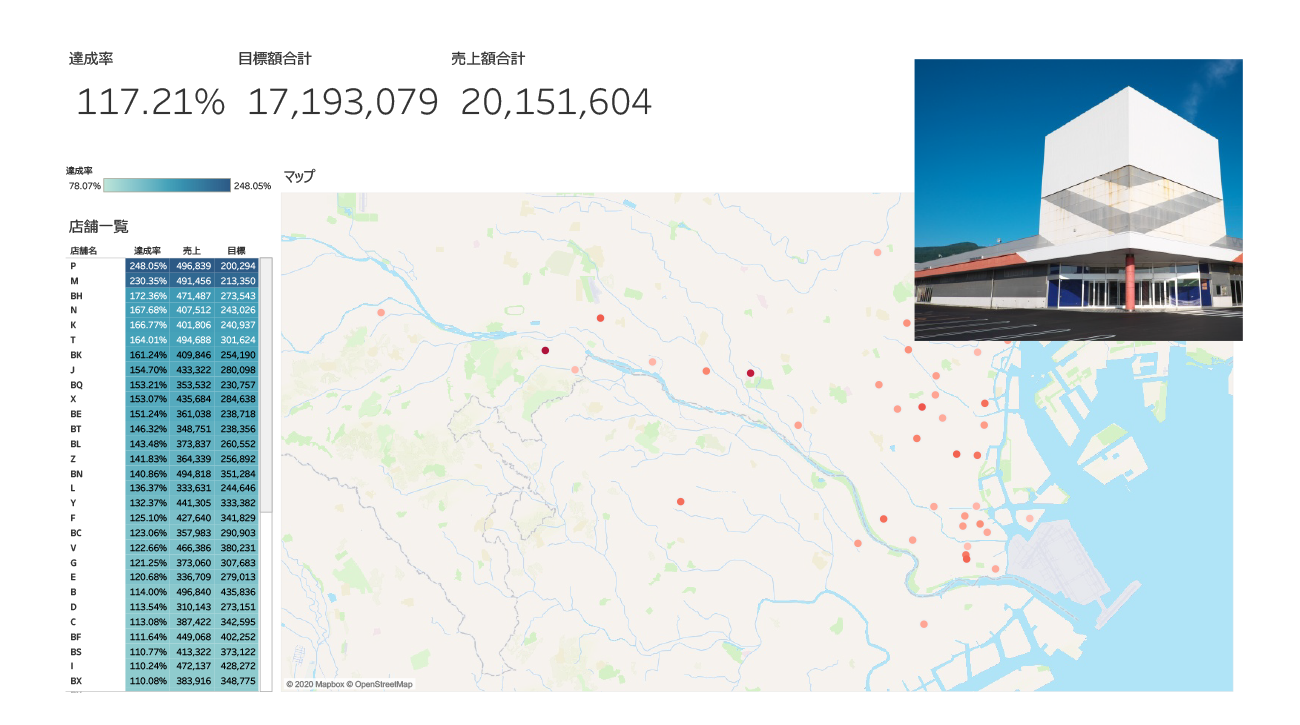This screenshot has height=725, width=1300.
Task: Select store P row in store list
Action: [x=74, y=267]
